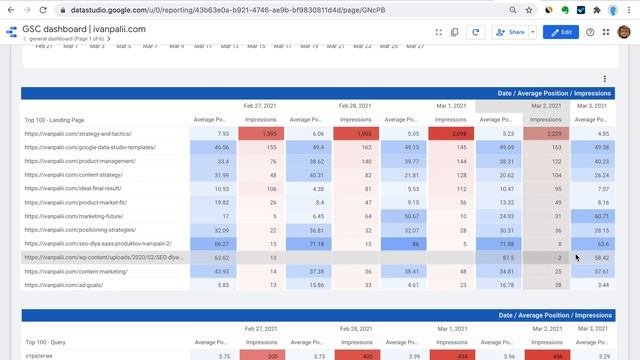The height and width of the screenshot is (360, 640).
Task: Open the Google apps grid icon
Action: (x=606, y=32)
